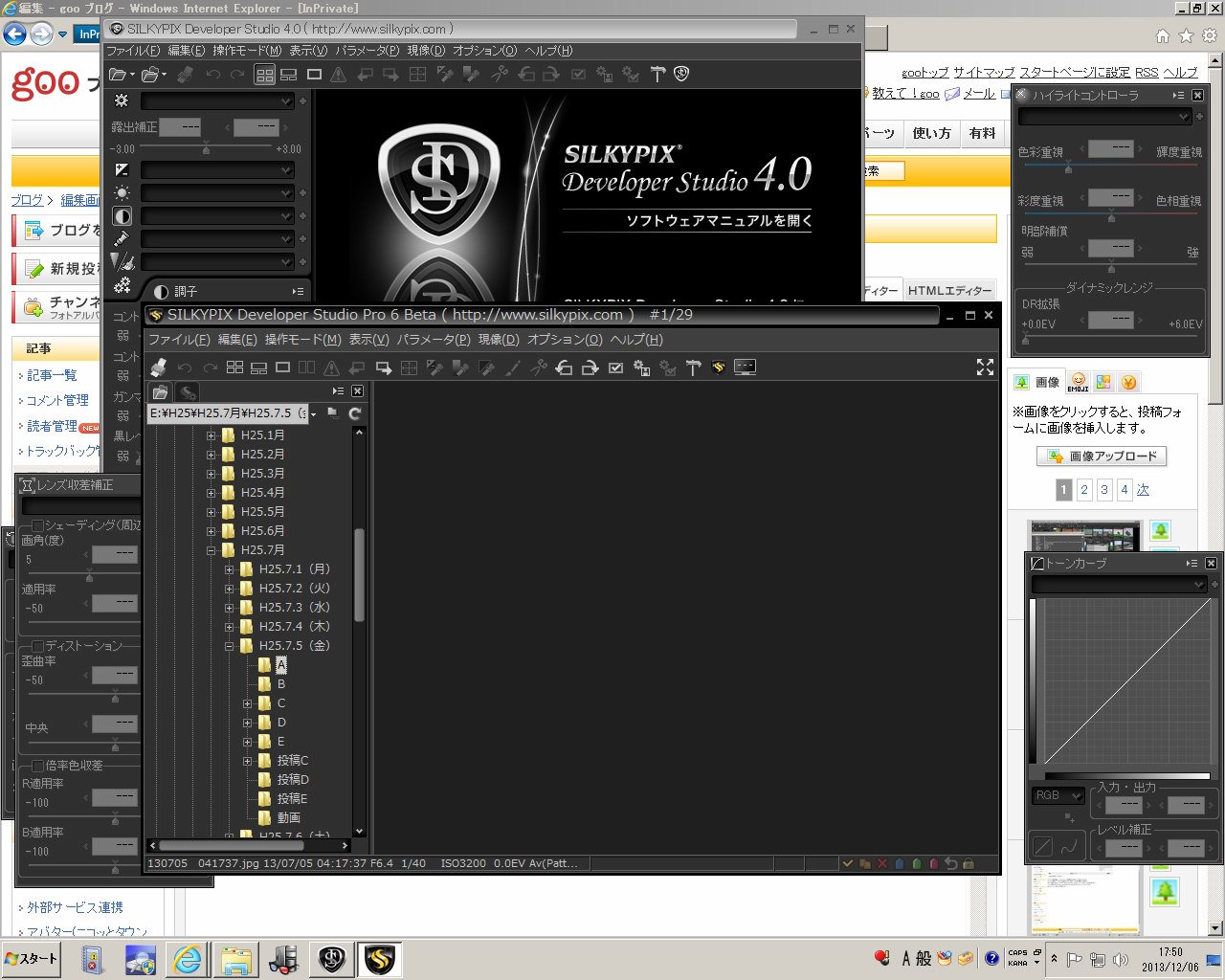The height and width of the screenshot is (980, 1225).
Task: Open パラメータ(P) menu in Pro 6 window
Action: [434, 340]
